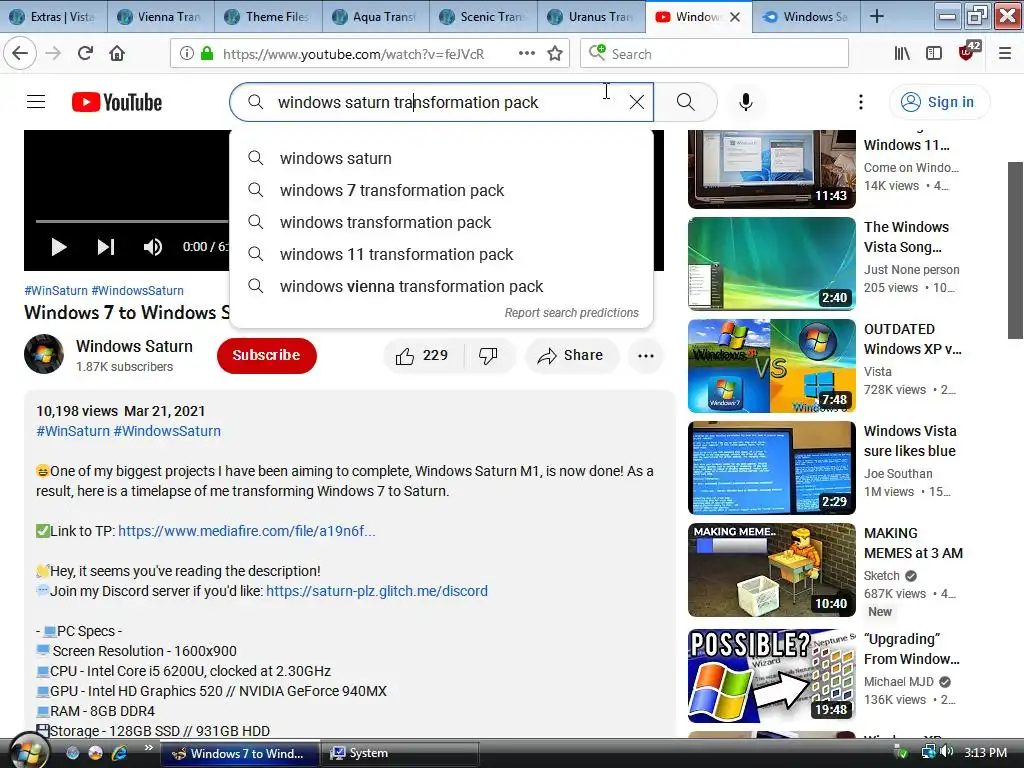
Task: Click #WindowsSaturn hashtag in description
Action: [x=167, y=431]
